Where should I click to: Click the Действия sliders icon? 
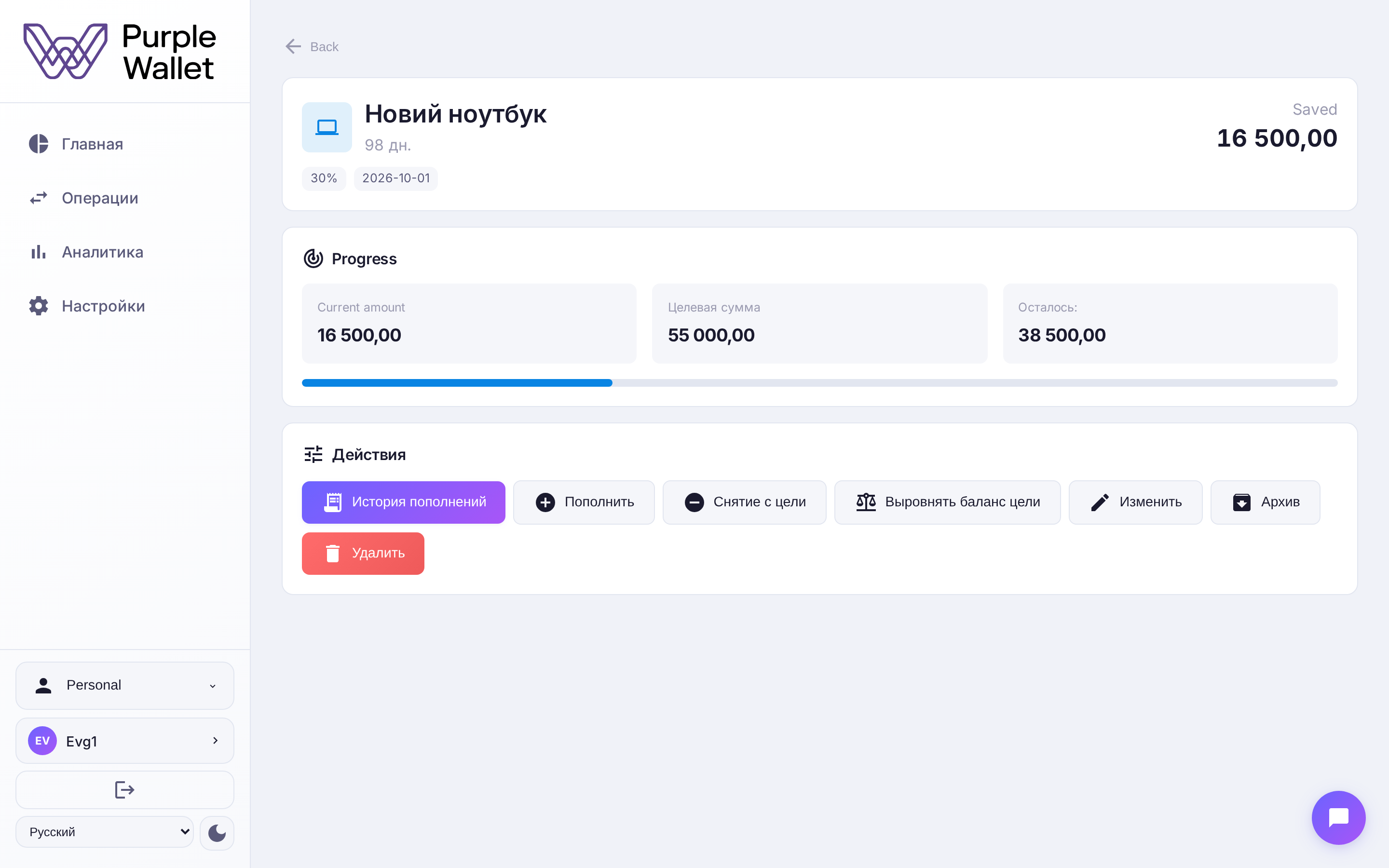(313, 455)
